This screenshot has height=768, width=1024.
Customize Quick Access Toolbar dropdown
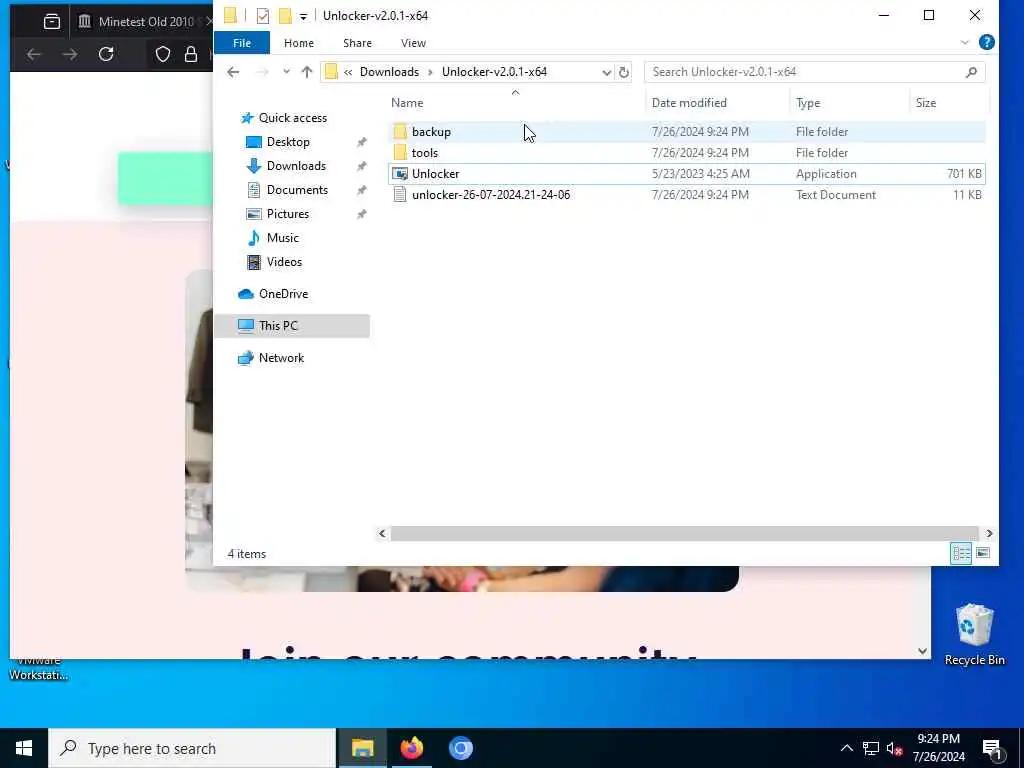point(303,16)
